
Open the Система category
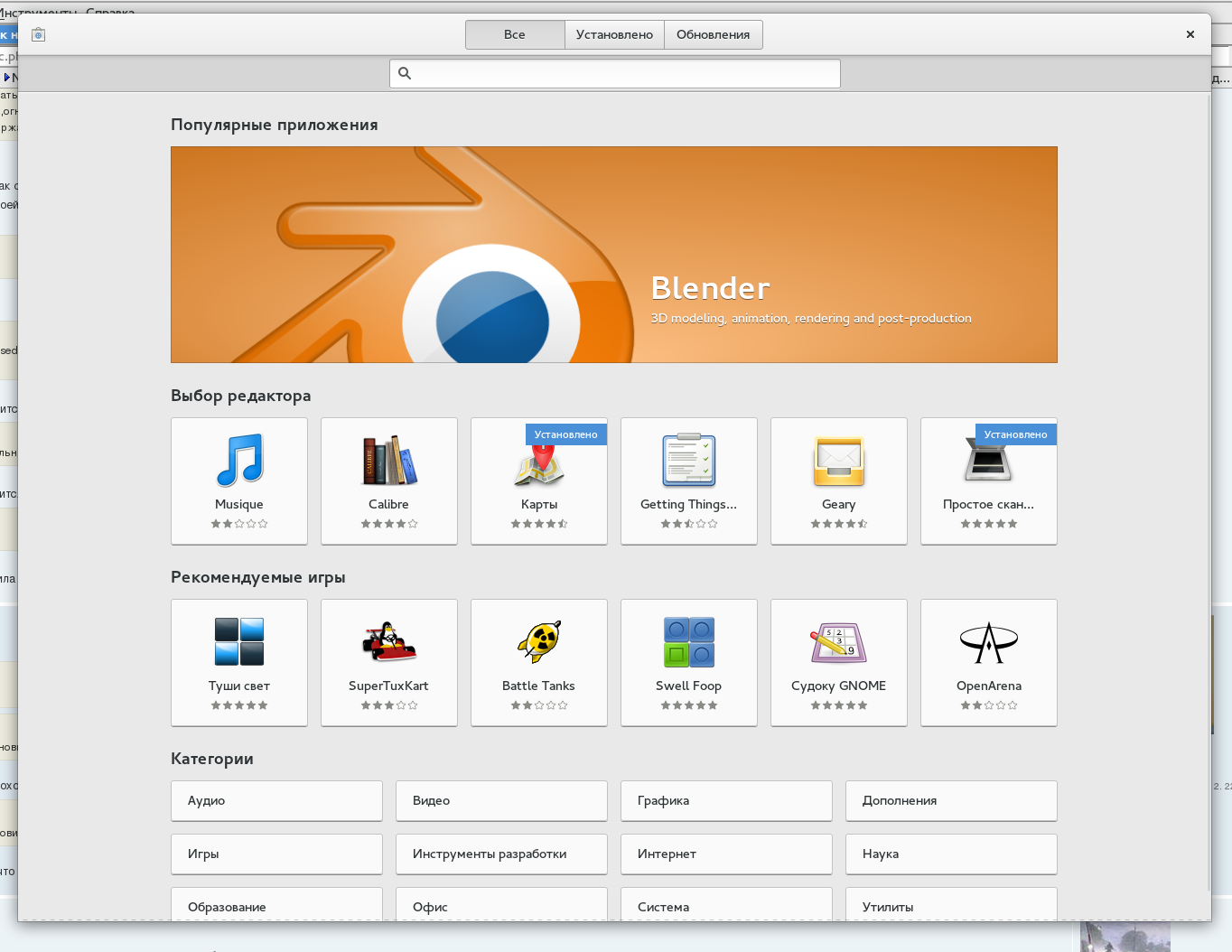click(726, 904)
